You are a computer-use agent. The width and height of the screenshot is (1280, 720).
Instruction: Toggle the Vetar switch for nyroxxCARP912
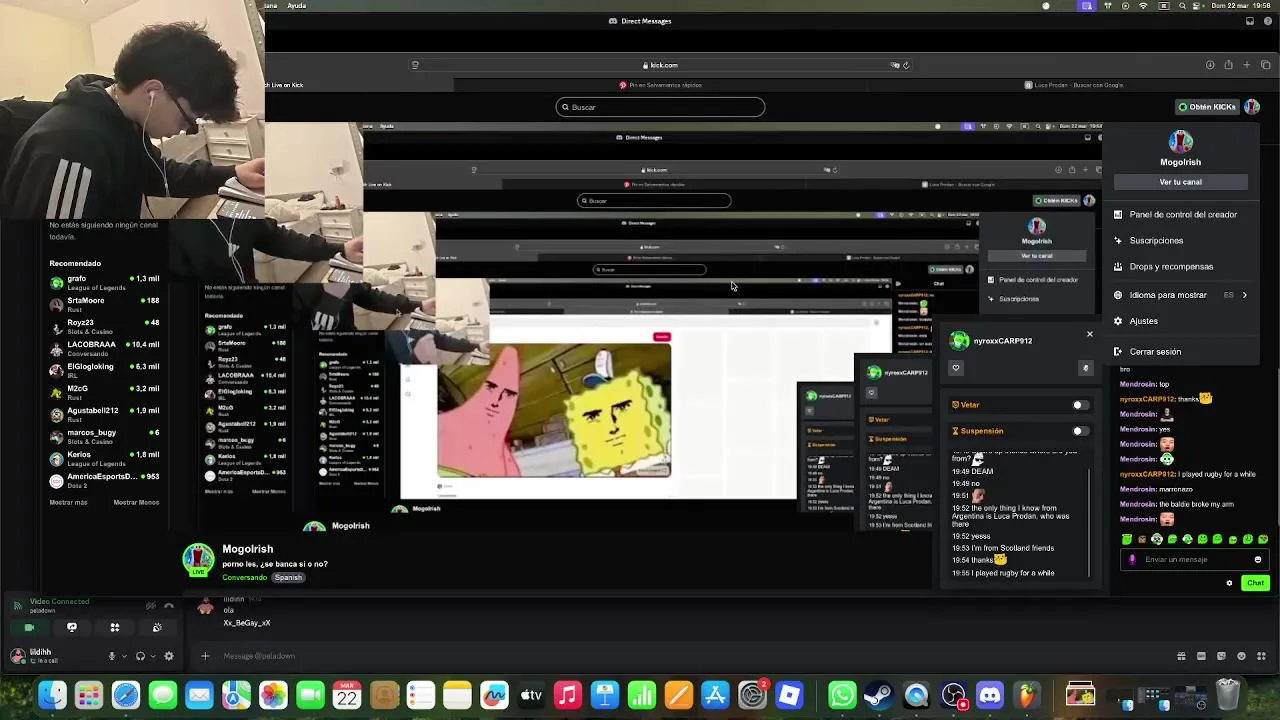[1080, 405]
